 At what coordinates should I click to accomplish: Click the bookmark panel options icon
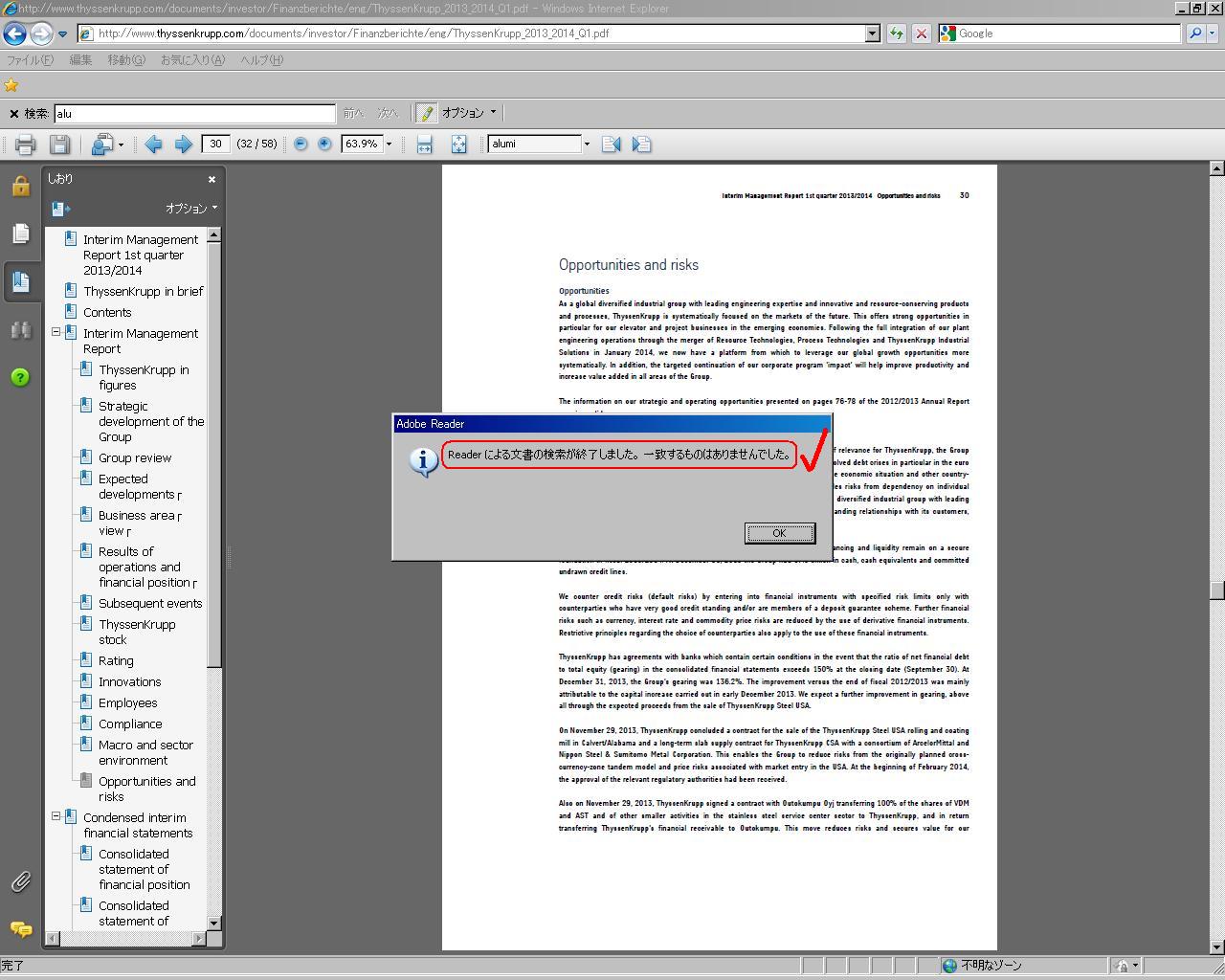[x=61, y=209]
